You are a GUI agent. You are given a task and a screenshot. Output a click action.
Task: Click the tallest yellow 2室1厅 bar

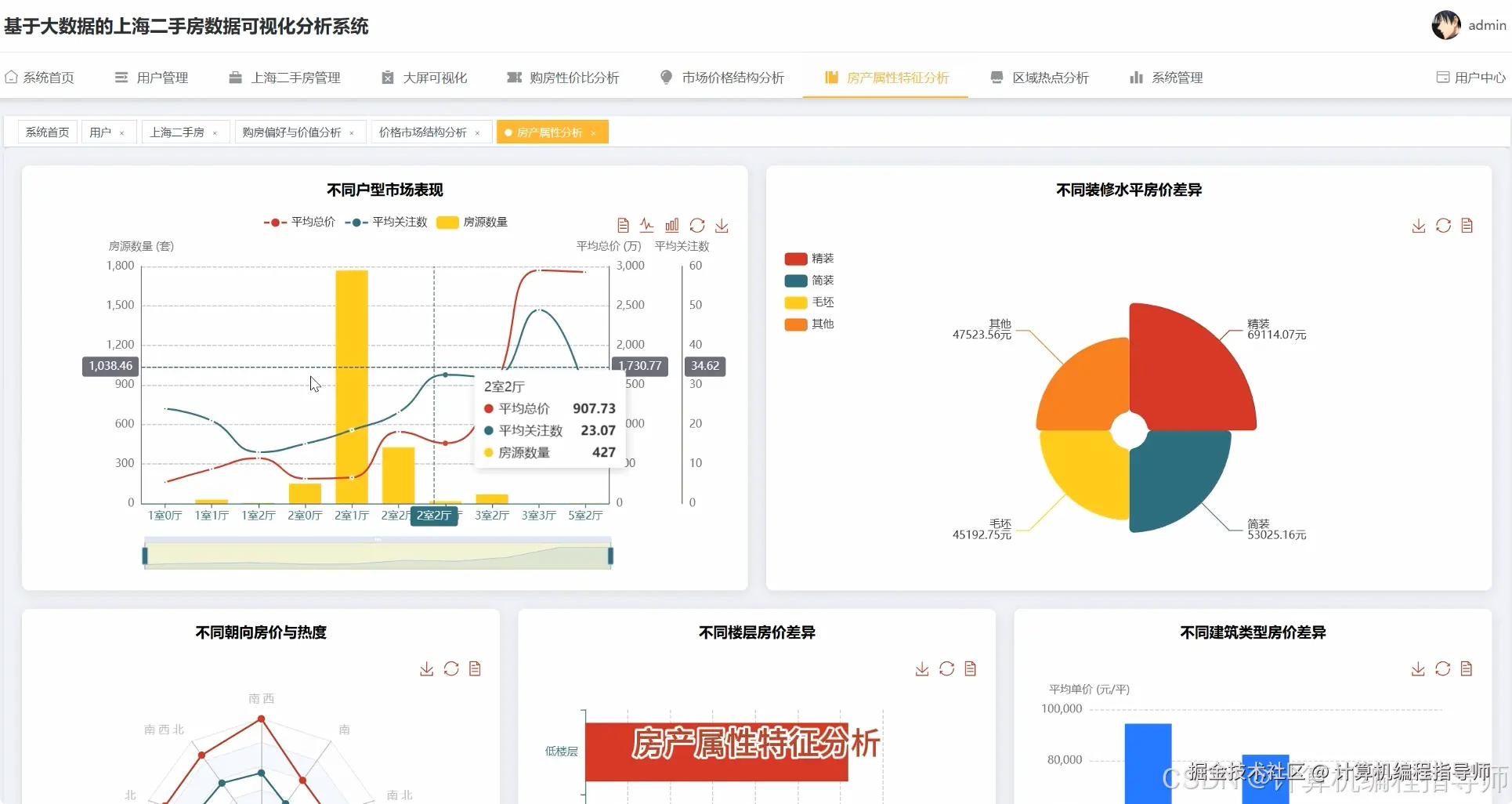[352, 386]
